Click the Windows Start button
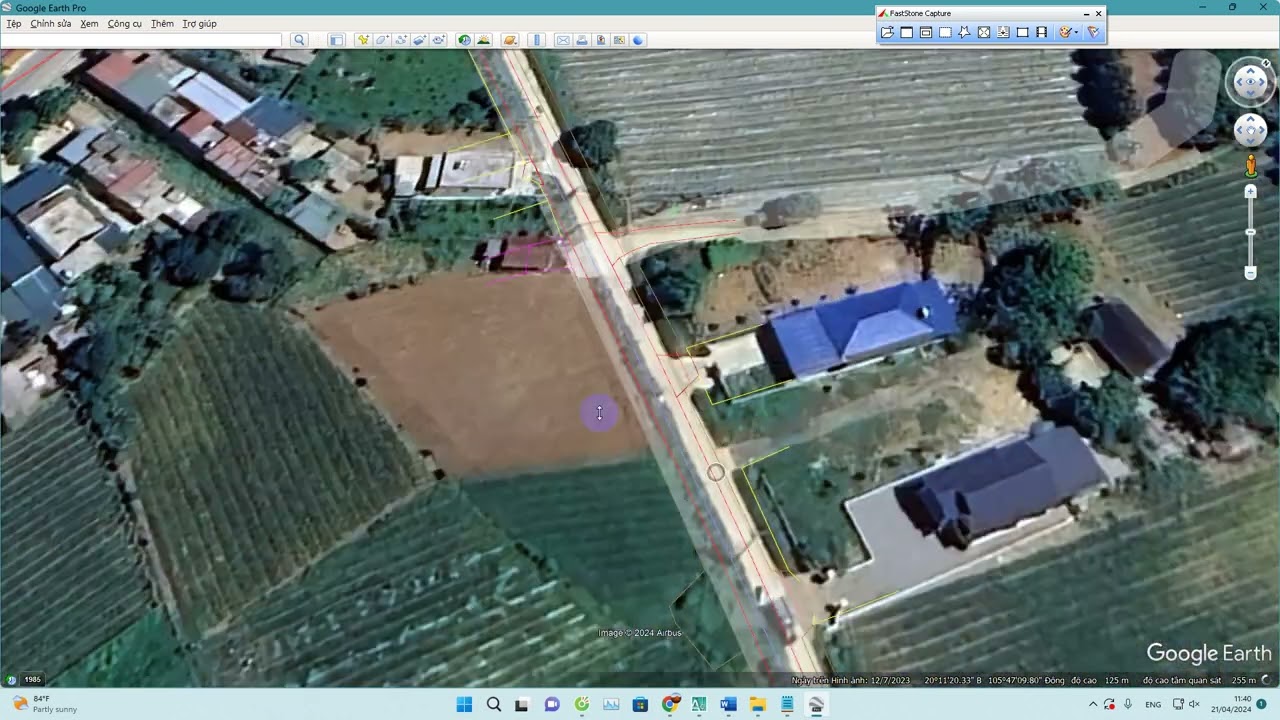Viewport: 1280px width, 720px height. pyautogui.click(x=464, y=704)
